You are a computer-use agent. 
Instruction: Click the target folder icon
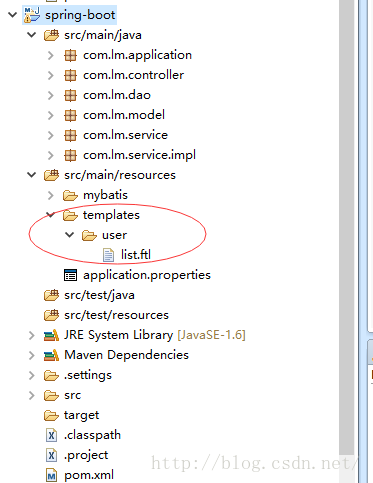(51, 416)
